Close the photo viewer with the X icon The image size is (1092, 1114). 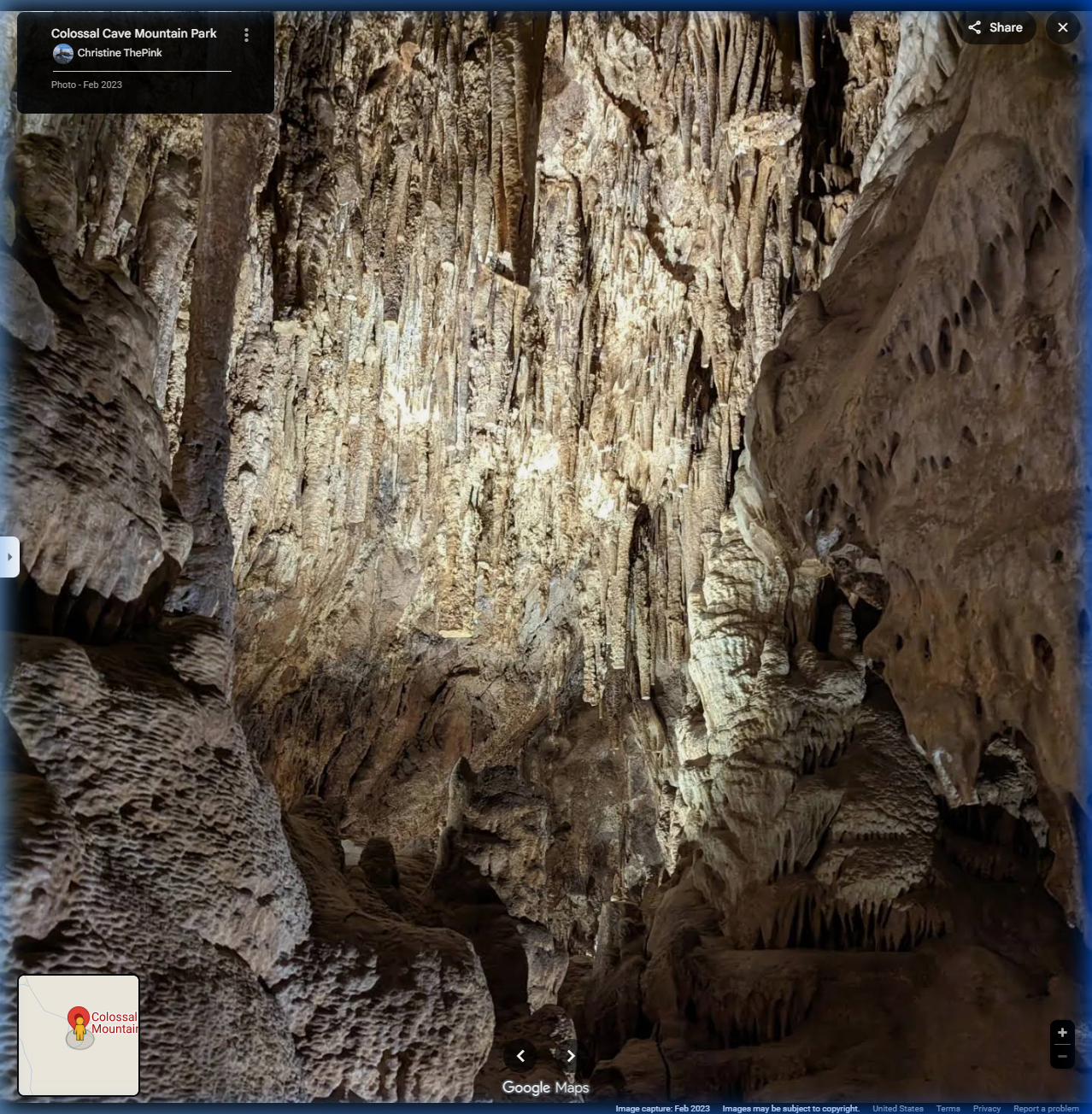point(1062,26)
